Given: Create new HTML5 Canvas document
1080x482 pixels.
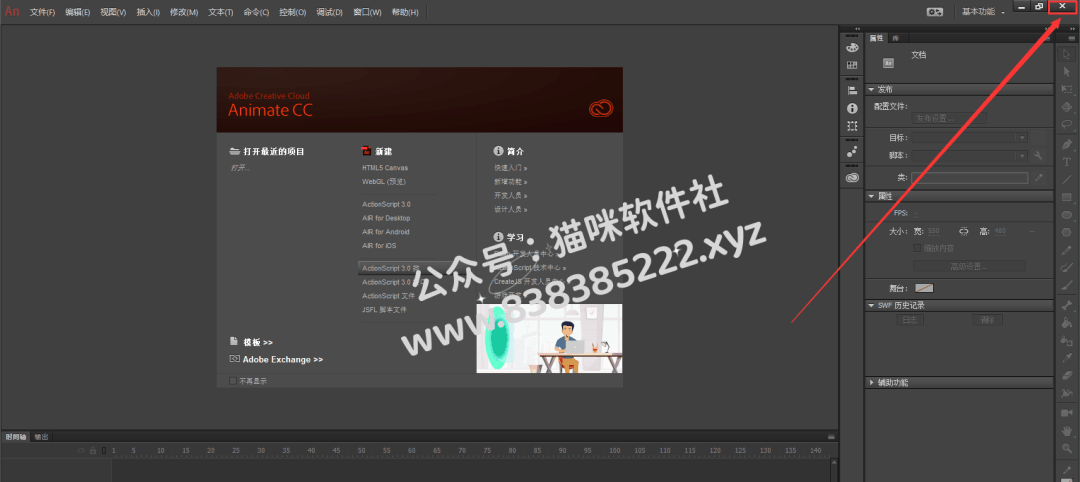Looking at the screenshot, I should pos(385,167).
